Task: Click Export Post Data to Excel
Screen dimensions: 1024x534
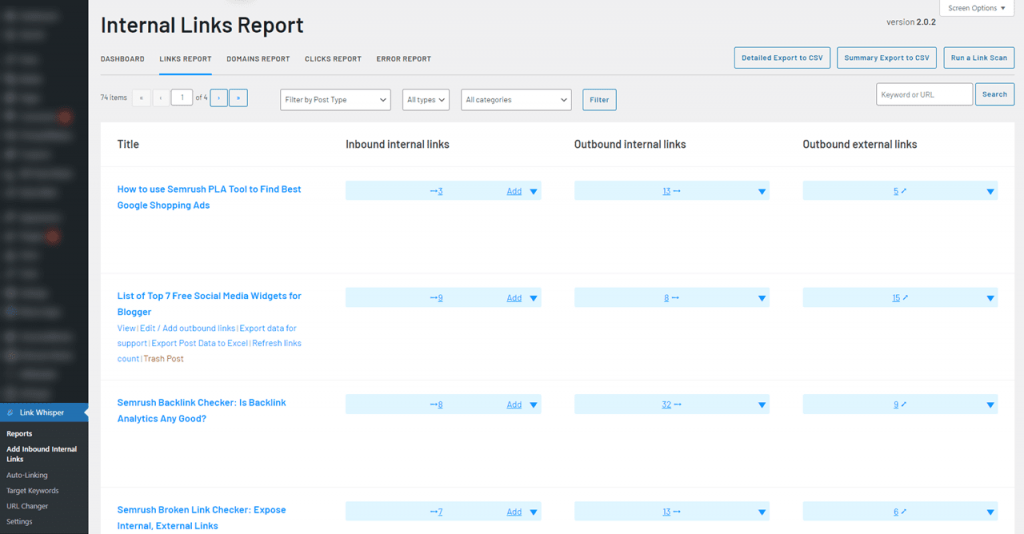Action: tap(199, 343)
